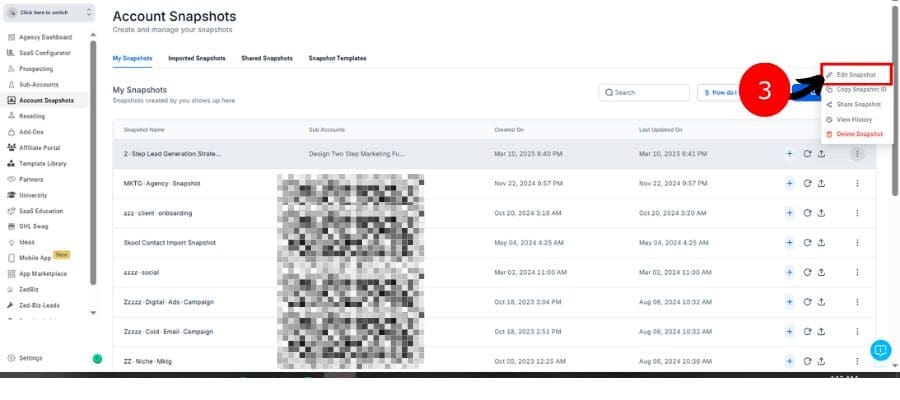Refresh the Zzzzz Cold Email Campaign snapshot
Screen dimensions: 900x400
tap(807, 332)
